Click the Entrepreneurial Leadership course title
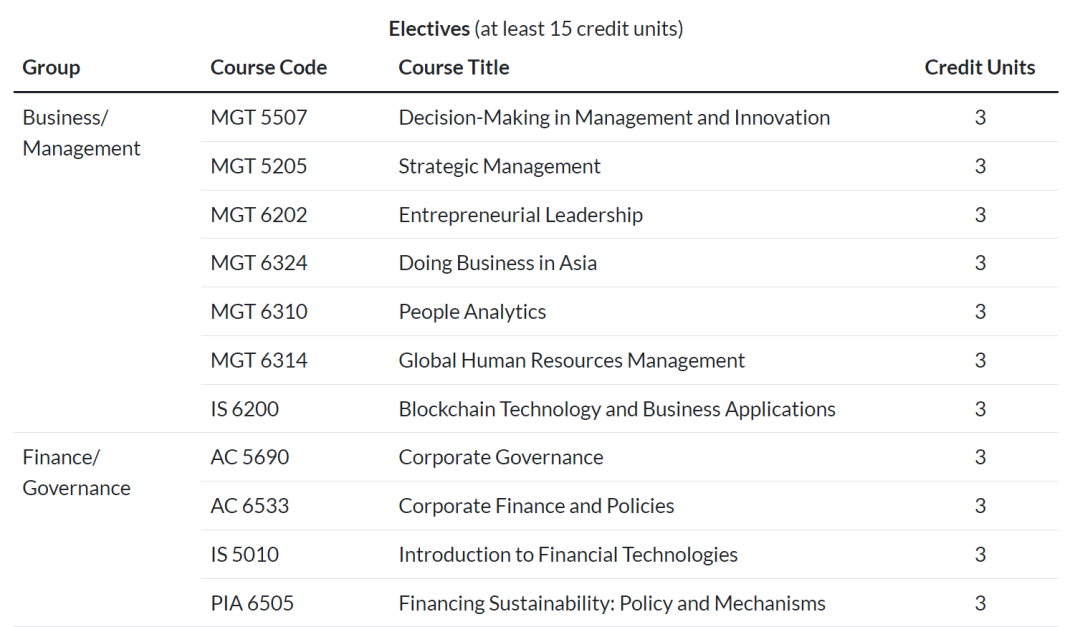Image resolution: width=1080 pixels, height=627 pixels. [520, 215]
